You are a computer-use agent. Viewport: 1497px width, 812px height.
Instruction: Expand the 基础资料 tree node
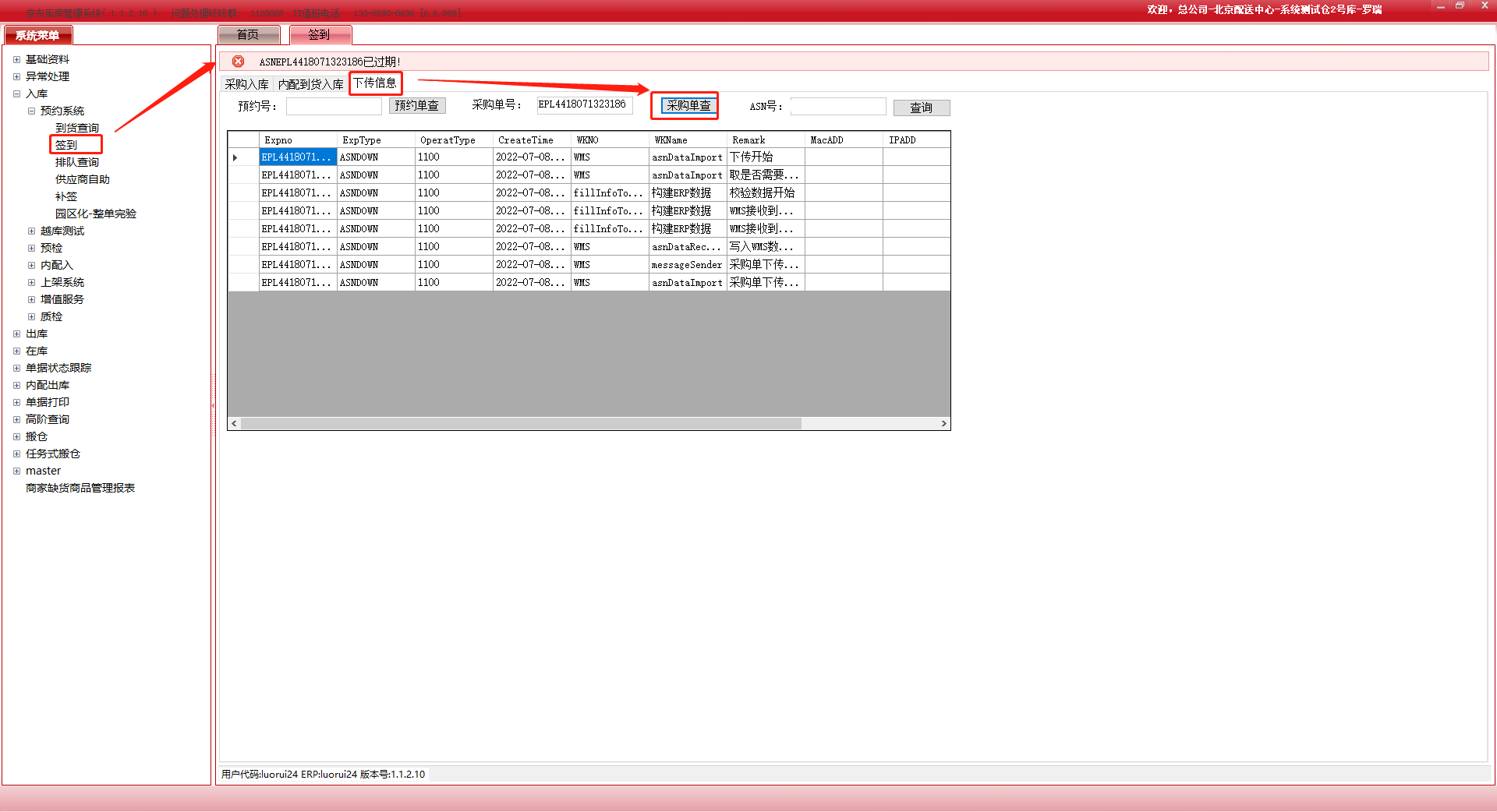[16, 59]
